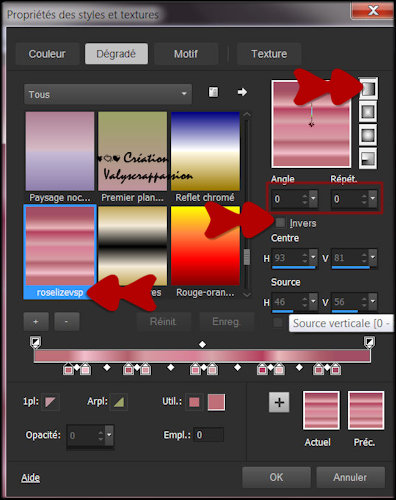Expand the Répét. value dropdown arrow

pyautogui.click(x=373, y=199)
